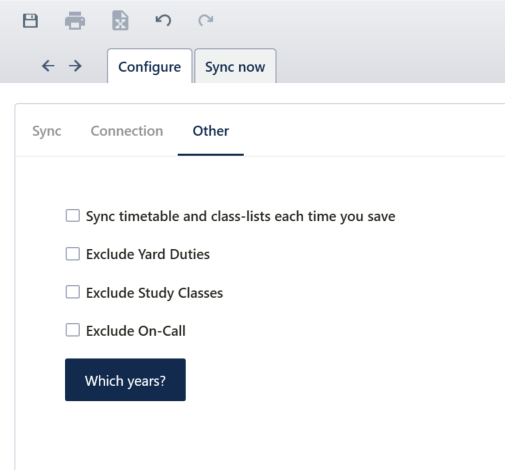Toggle the Exclude On-Call checkbox
The height and width of the screenshot is (470, 505).
pyautogui.click(x=73, y=330)
